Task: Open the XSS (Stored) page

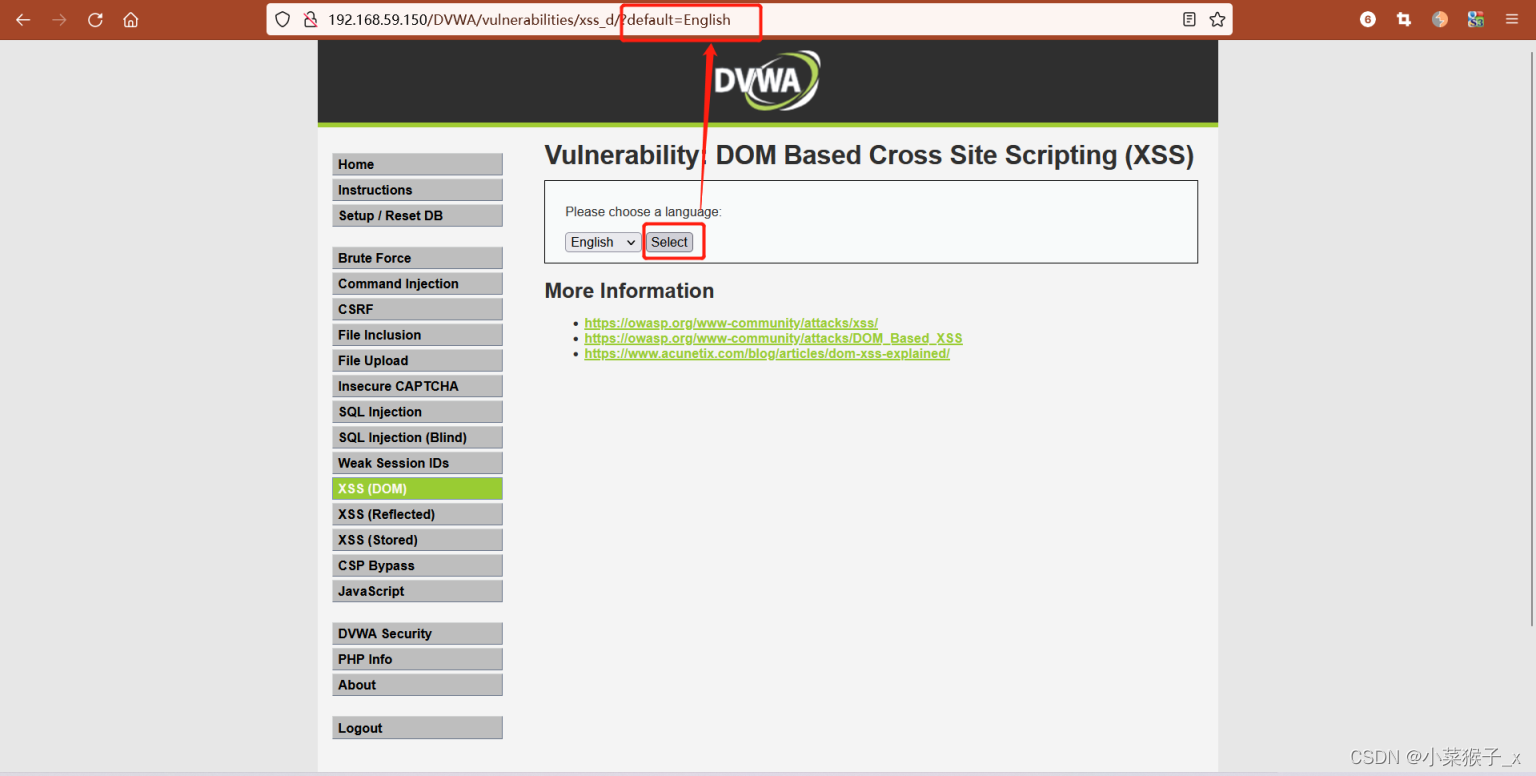Action: [417, 540]
